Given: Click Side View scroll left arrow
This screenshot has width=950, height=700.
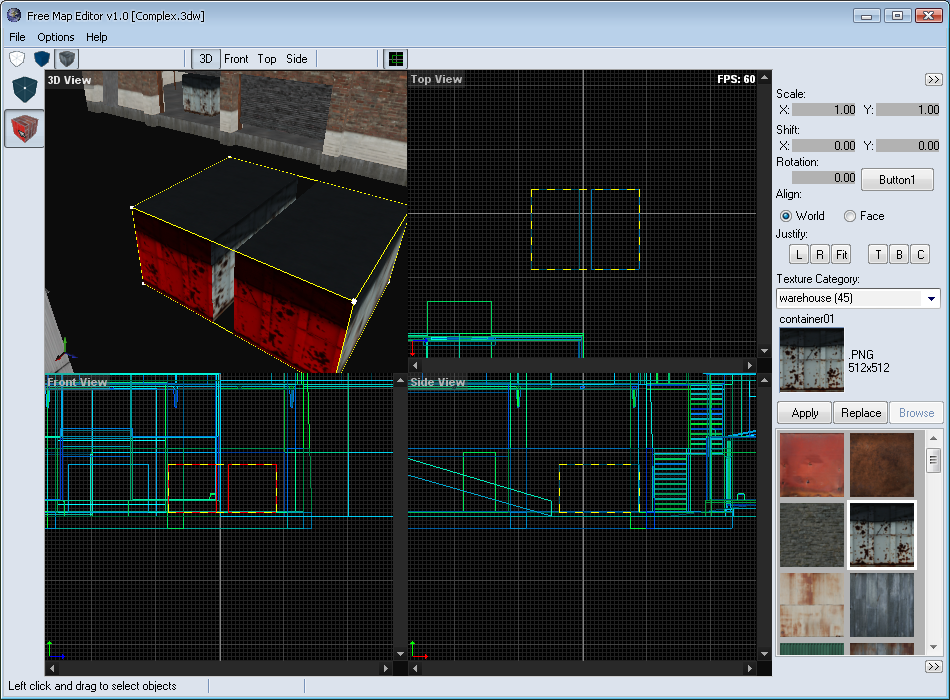Looking at the screenshot, I should [x=415, y=668].
